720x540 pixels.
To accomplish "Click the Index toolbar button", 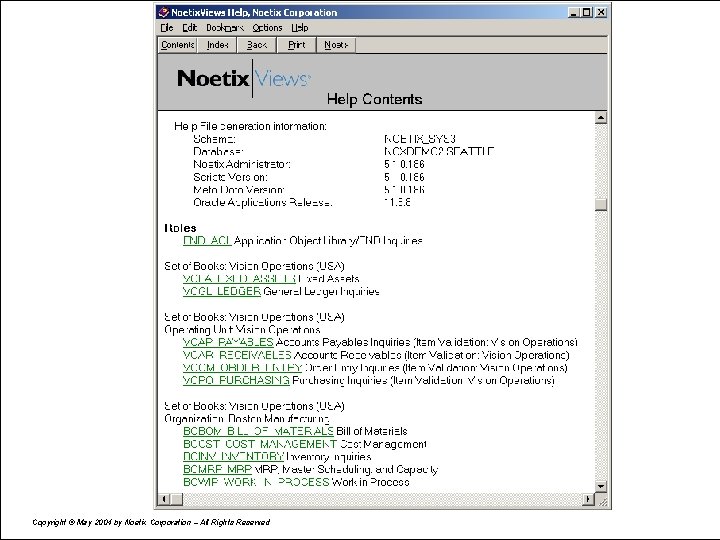I will click(x=217, y=45).
